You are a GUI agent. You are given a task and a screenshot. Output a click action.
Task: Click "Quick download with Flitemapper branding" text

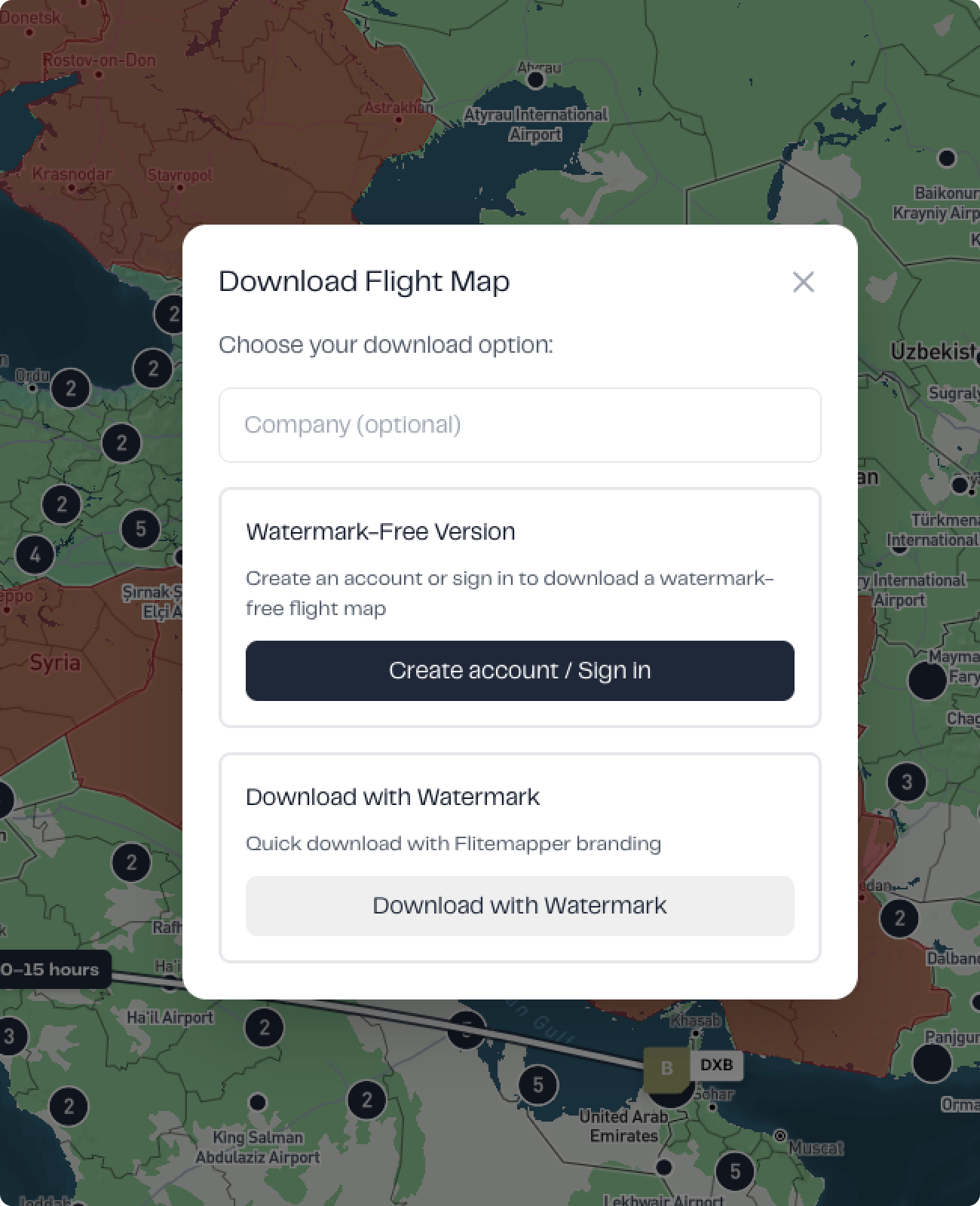pos(454,843)
